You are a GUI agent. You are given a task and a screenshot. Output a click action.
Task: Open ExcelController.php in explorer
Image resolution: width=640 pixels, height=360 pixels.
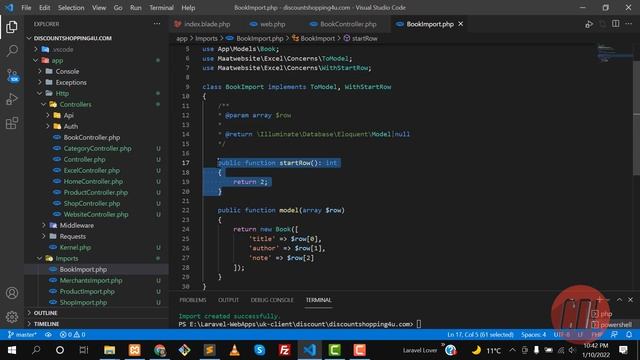(91, 171)
